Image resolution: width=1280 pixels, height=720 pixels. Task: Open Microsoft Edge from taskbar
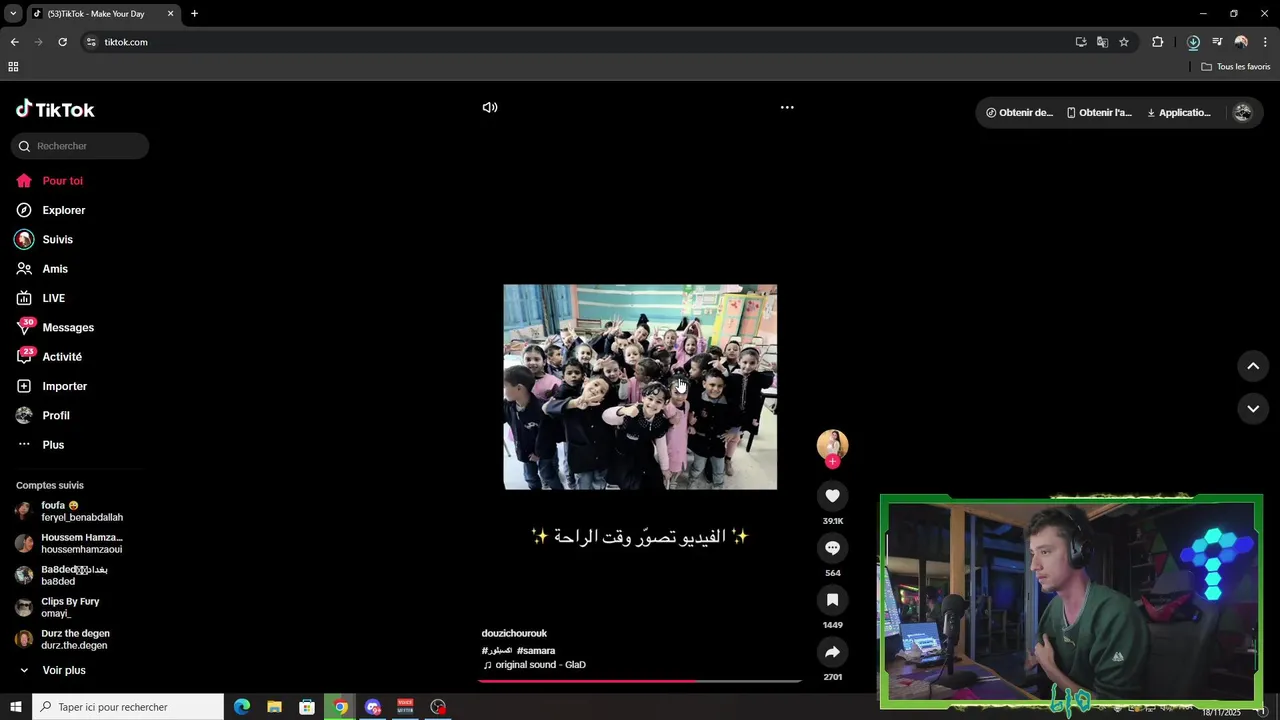(x=242, y=707)
